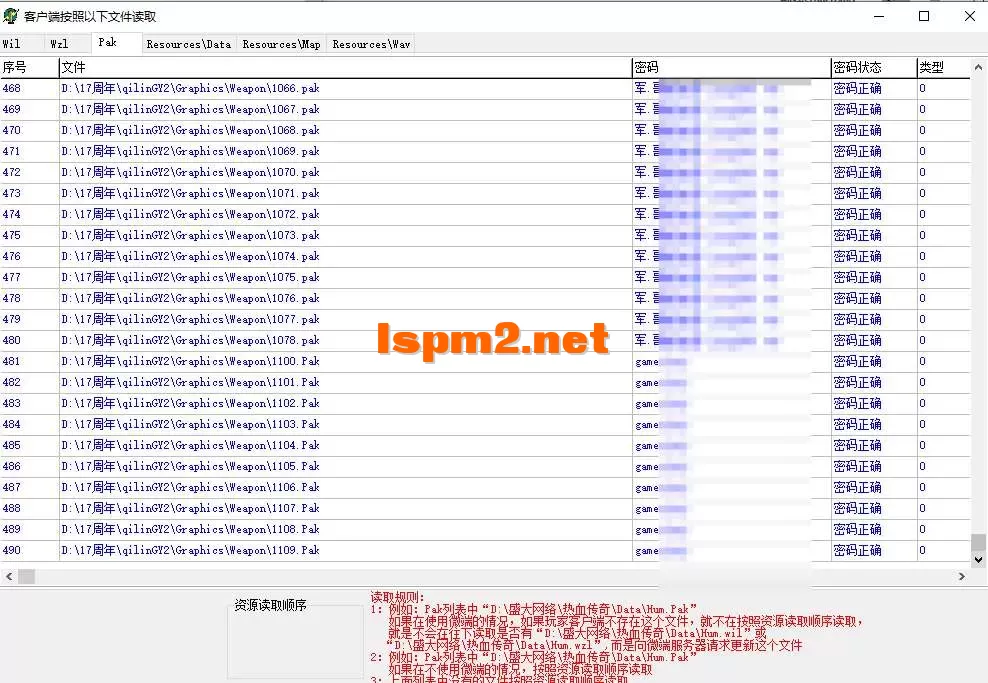Click sequence number 475

[x=11, y=235]
